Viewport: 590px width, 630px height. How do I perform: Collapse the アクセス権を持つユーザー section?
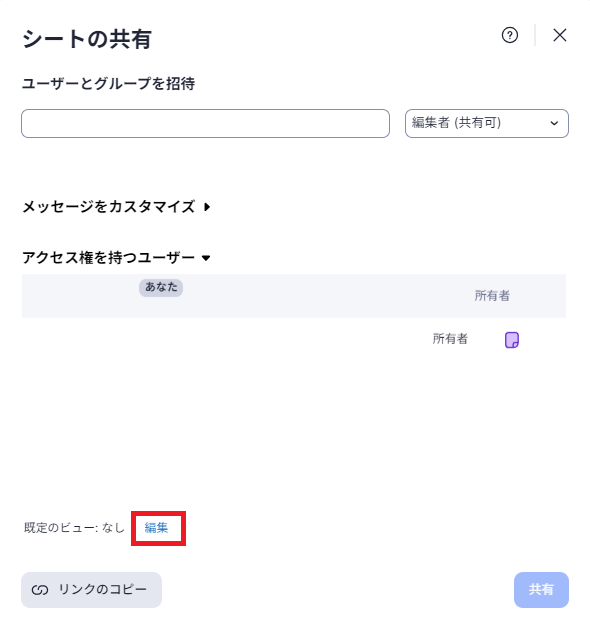[117, 258]
